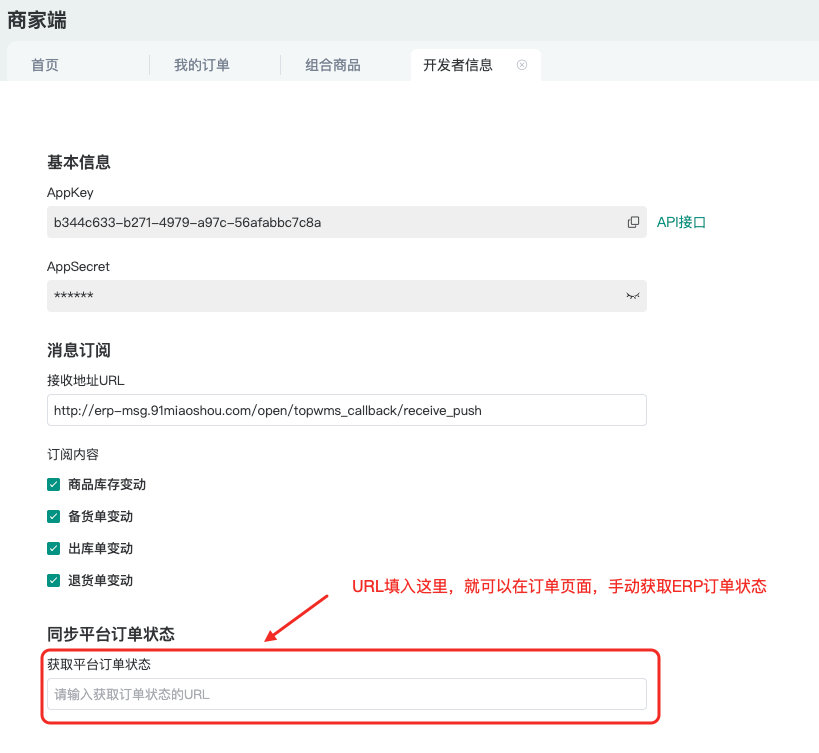819x753 pixels.
Task: Open the 我的订单 tab
Action: point(202,65)
